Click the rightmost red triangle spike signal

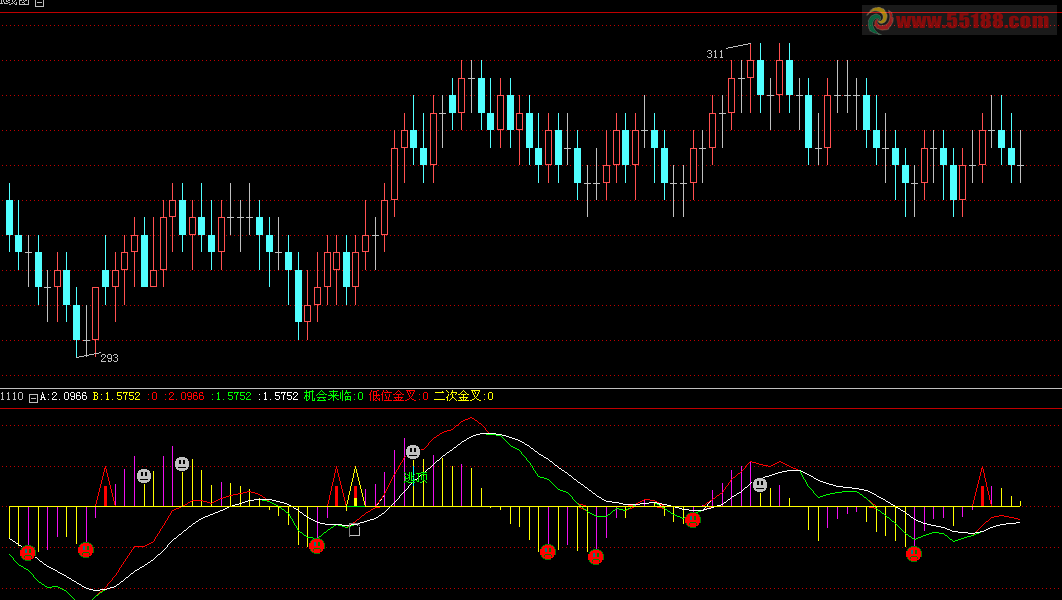click(983, 487)
